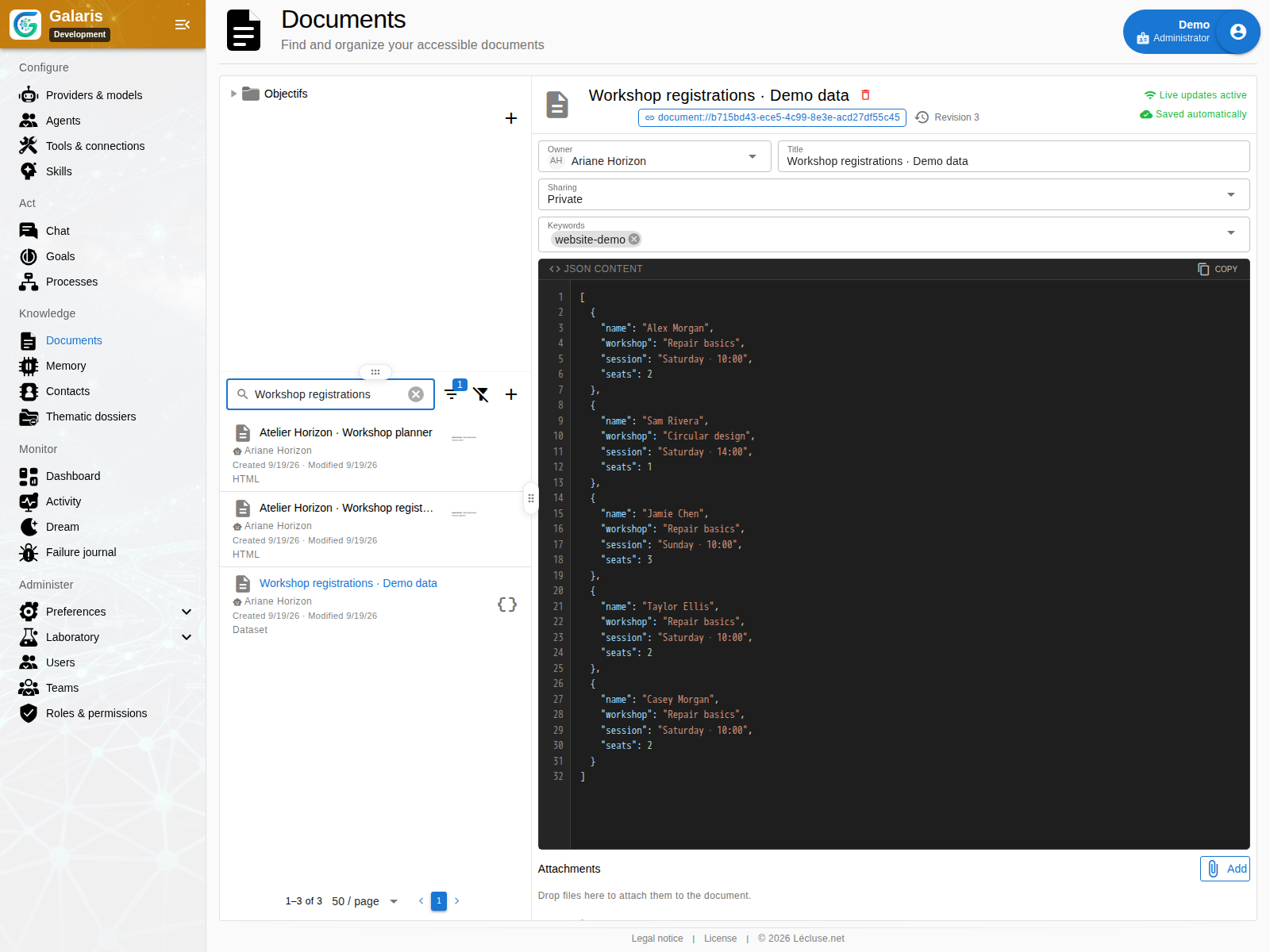The width and height of the screenshot is (1270, 952).
Task: Collapse the sidebar menu icon
Action: pyautogui.click(x=183, y=25)
